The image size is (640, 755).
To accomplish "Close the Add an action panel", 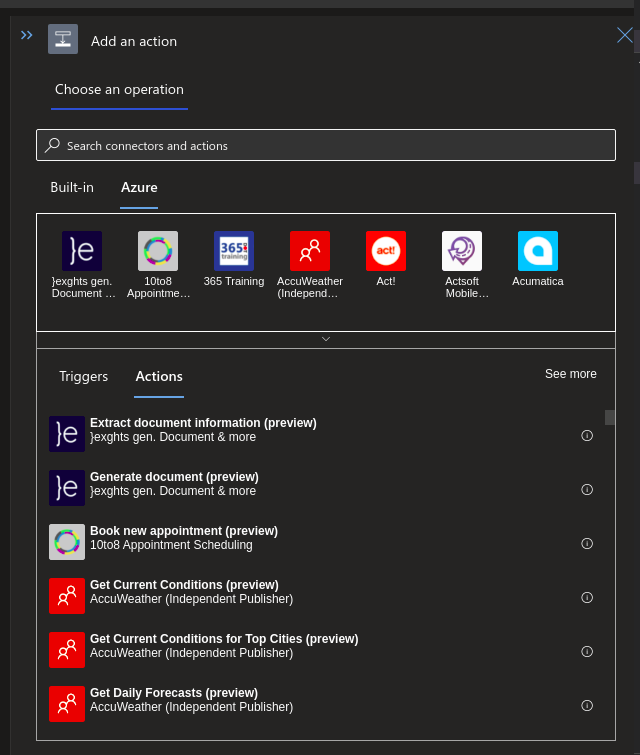I will (x=625, y=35).
